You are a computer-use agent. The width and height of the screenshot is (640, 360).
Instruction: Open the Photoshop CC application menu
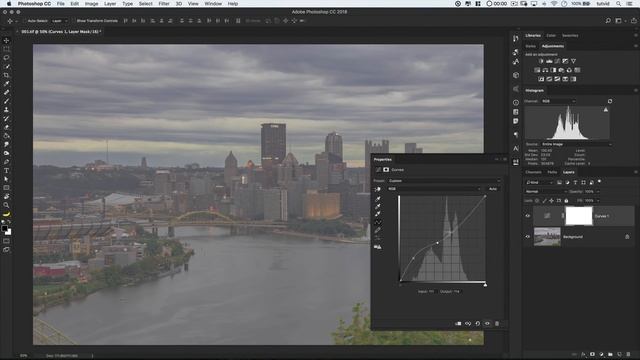[x=34, y=4]
